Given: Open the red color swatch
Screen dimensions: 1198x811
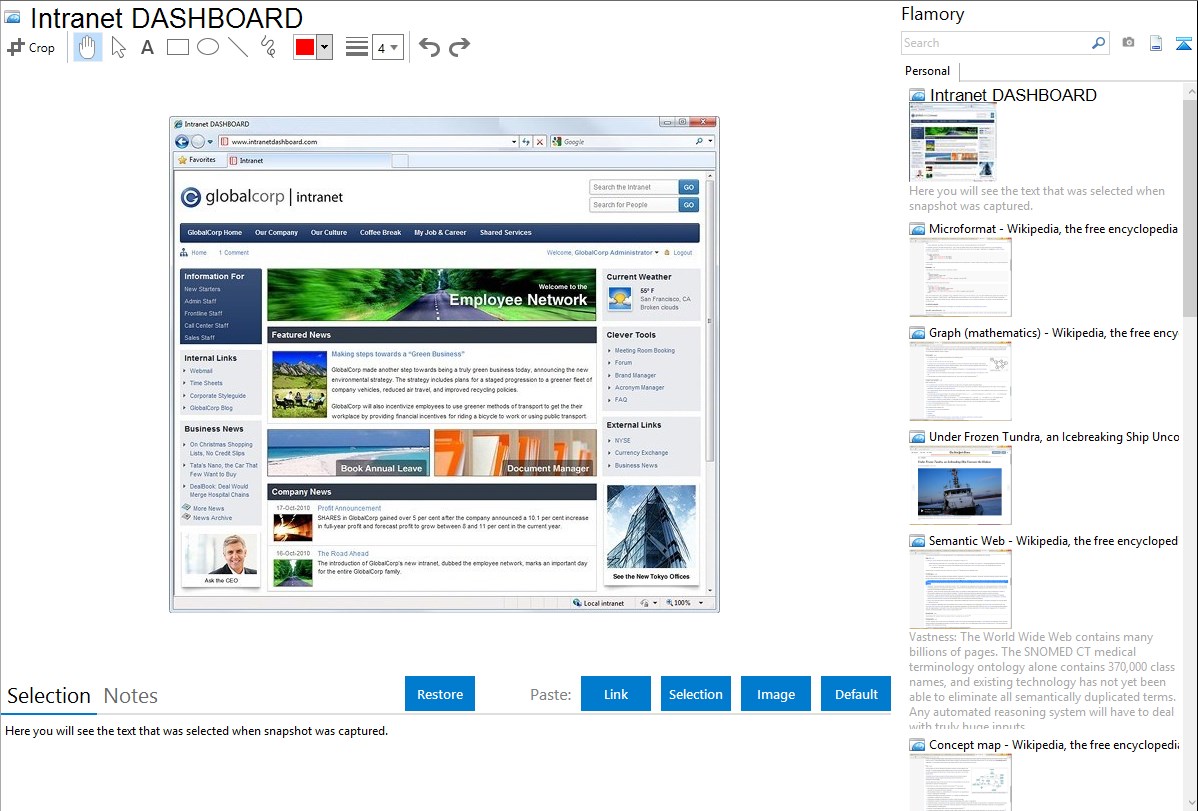Looking at the screenshot, I should tap(305, 47).
